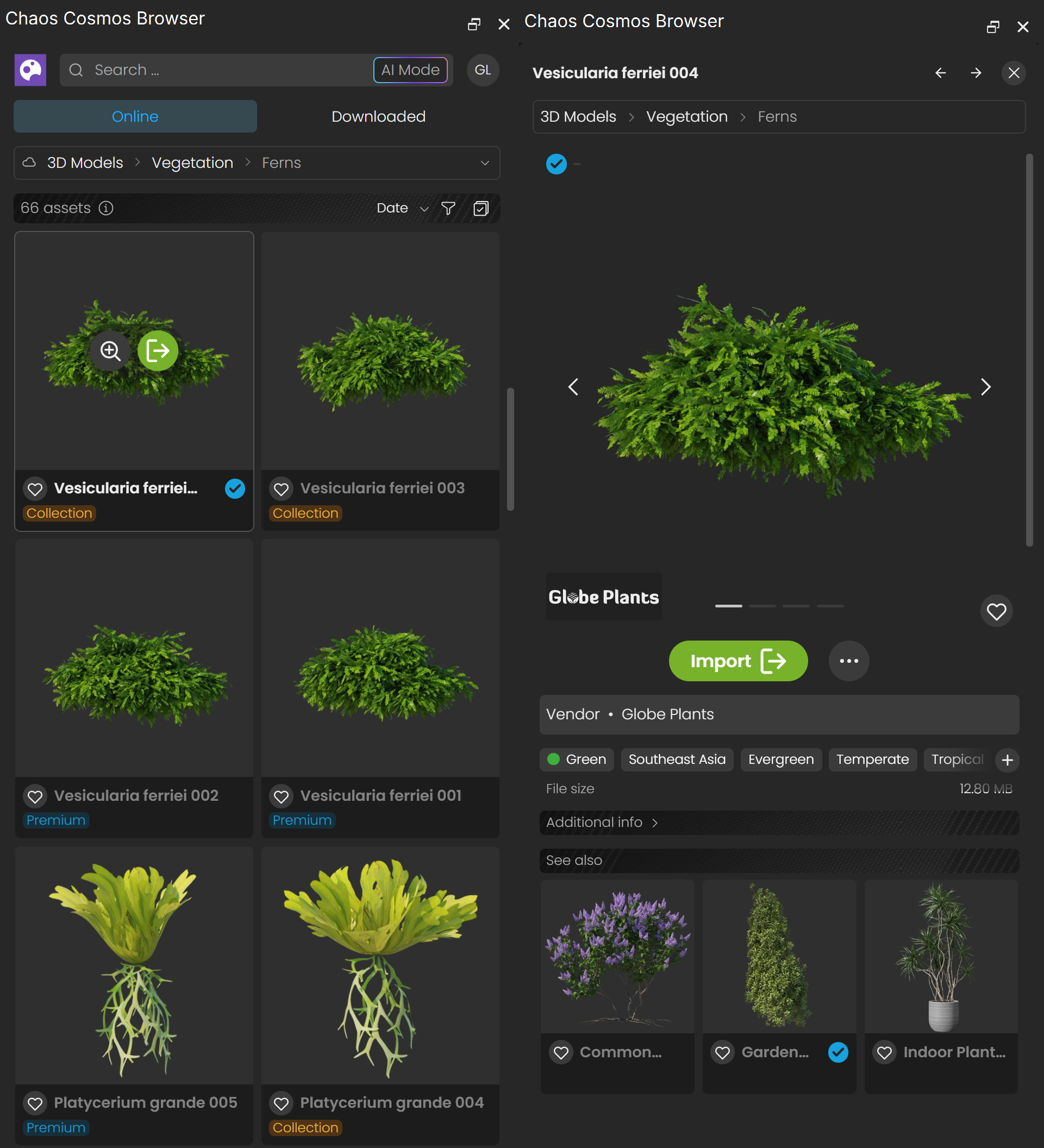Screen dimensions: 1044x1148
Task: Favorite Vesicularia ferriei 003 card
Action: tap(282, 489)
